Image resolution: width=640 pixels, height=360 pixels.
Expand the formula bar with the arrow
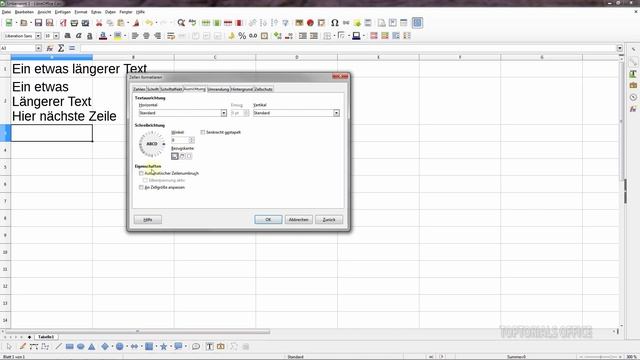tap(620, 48)
